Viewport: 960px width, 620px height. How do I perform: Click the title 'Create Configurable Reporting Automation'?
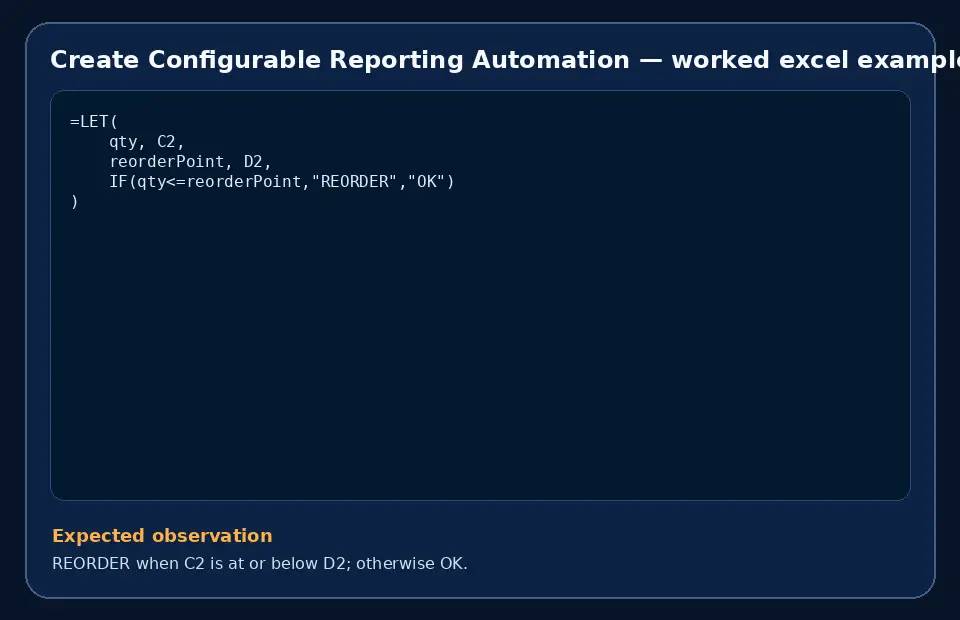click(x=340, y=61)
